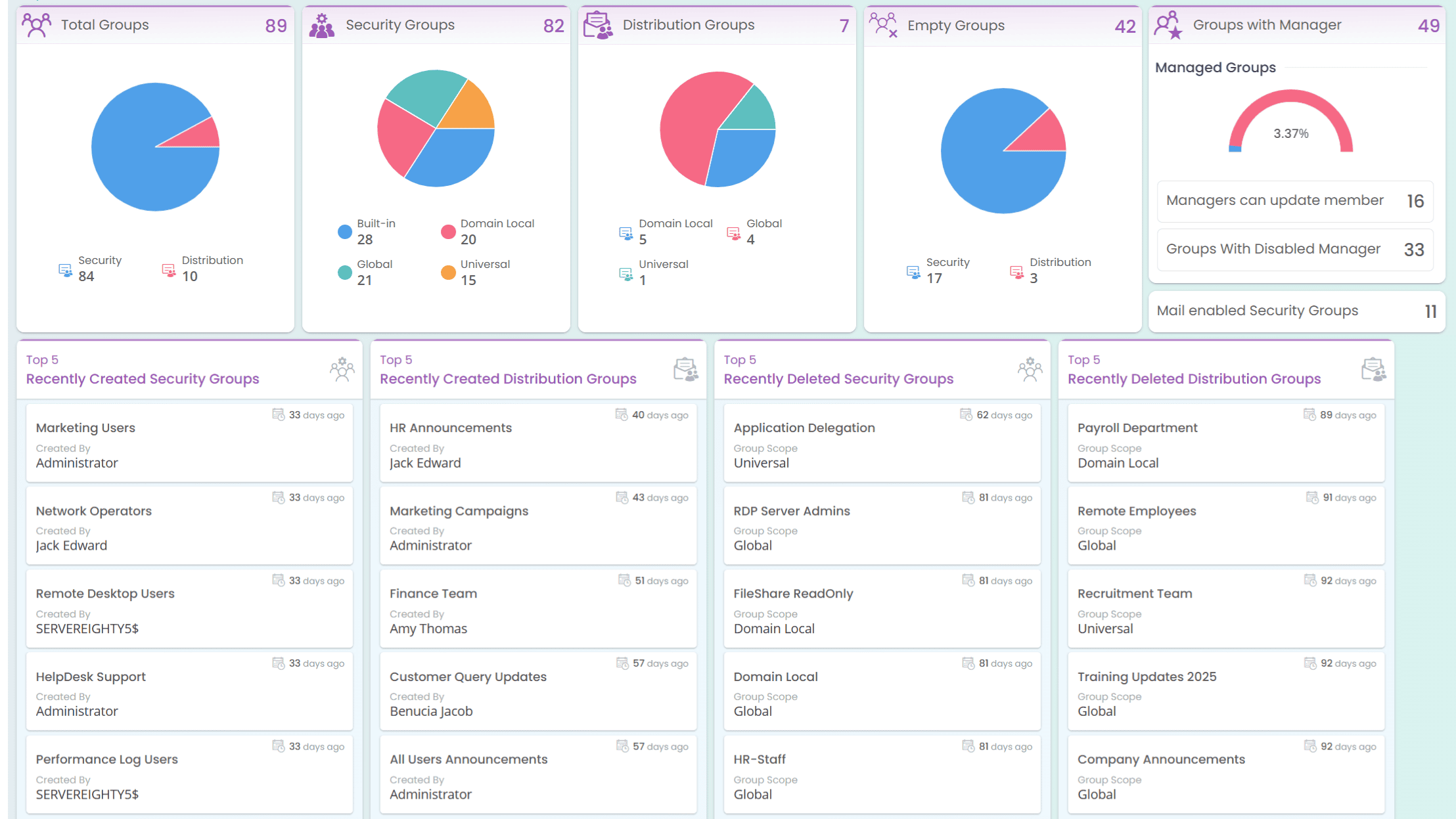Screen dimensions: 1456x819
Task: Click the Security Groups total of 82
Action: click(553, 26)
